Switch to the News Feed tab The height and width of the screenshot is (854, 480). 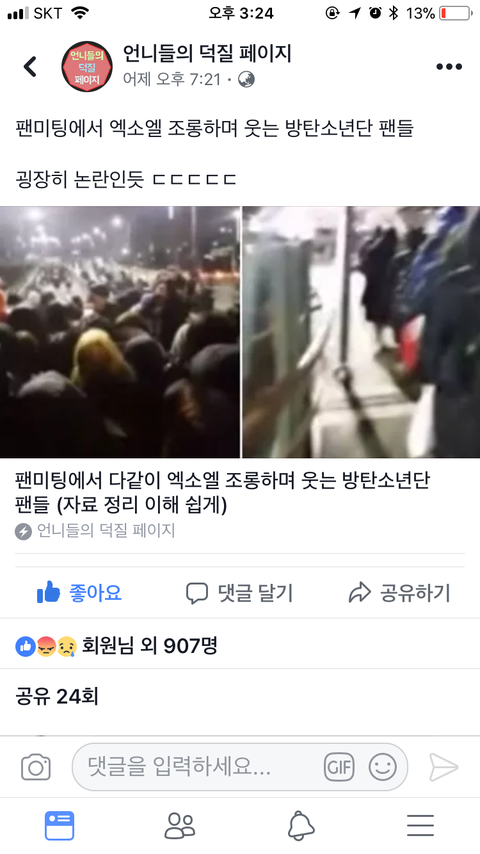click(59, 826)
